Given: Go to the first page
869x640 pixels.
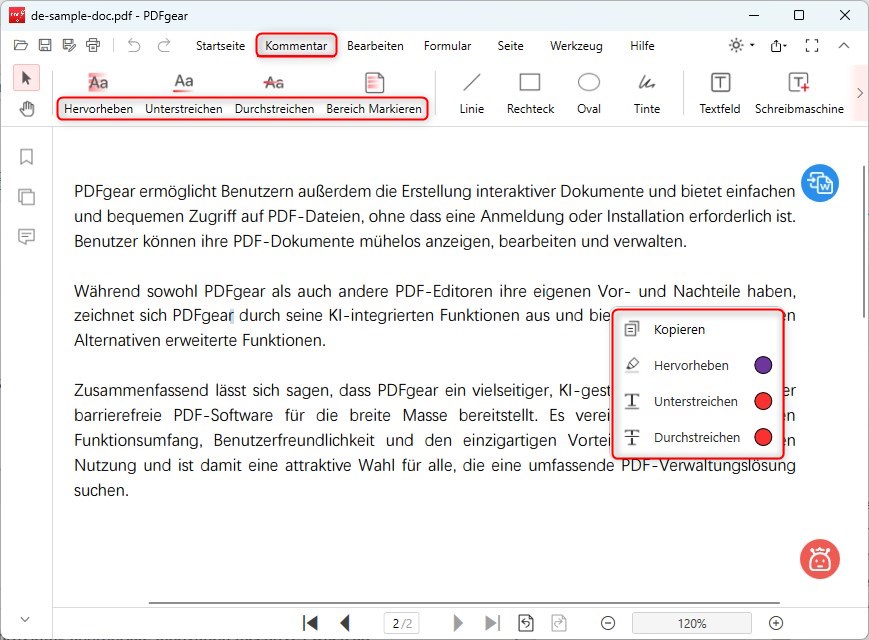Looking at the screenshot, I should tap(310, 623).
